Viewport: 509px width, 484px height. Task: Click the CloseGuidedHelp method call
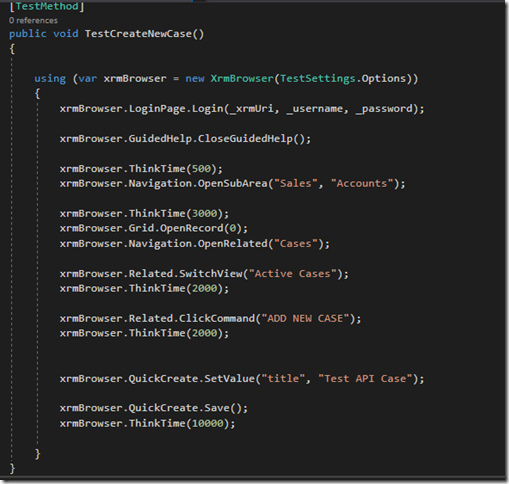tap(245, 139)
